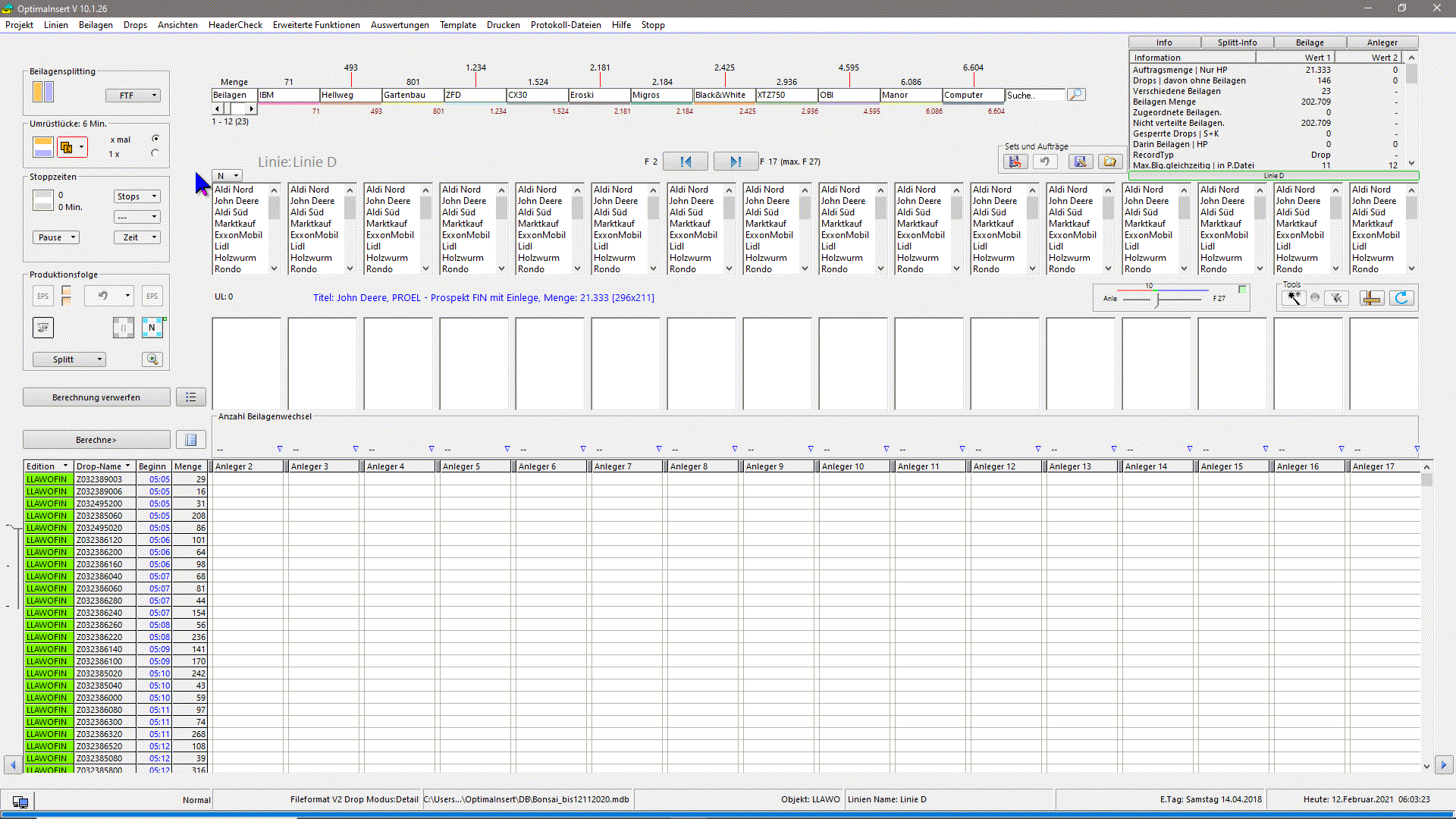Click the gray Stoppzeiten bars icon
This screenshot has width=1456, height=819.
[43, 200]
